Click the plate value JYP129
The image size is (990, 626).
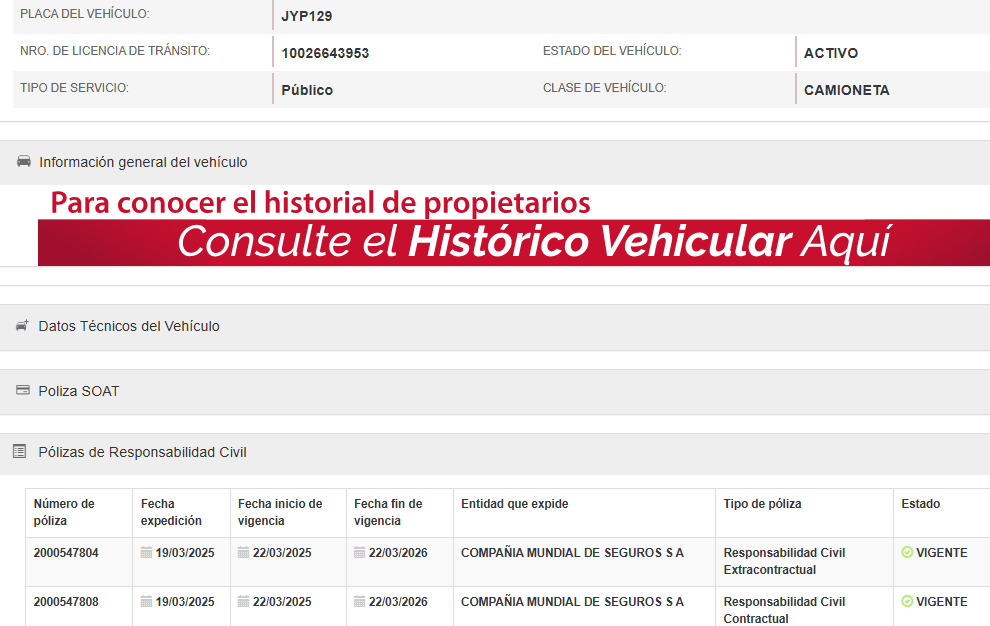pyautogui.click(x=307, y=17)
